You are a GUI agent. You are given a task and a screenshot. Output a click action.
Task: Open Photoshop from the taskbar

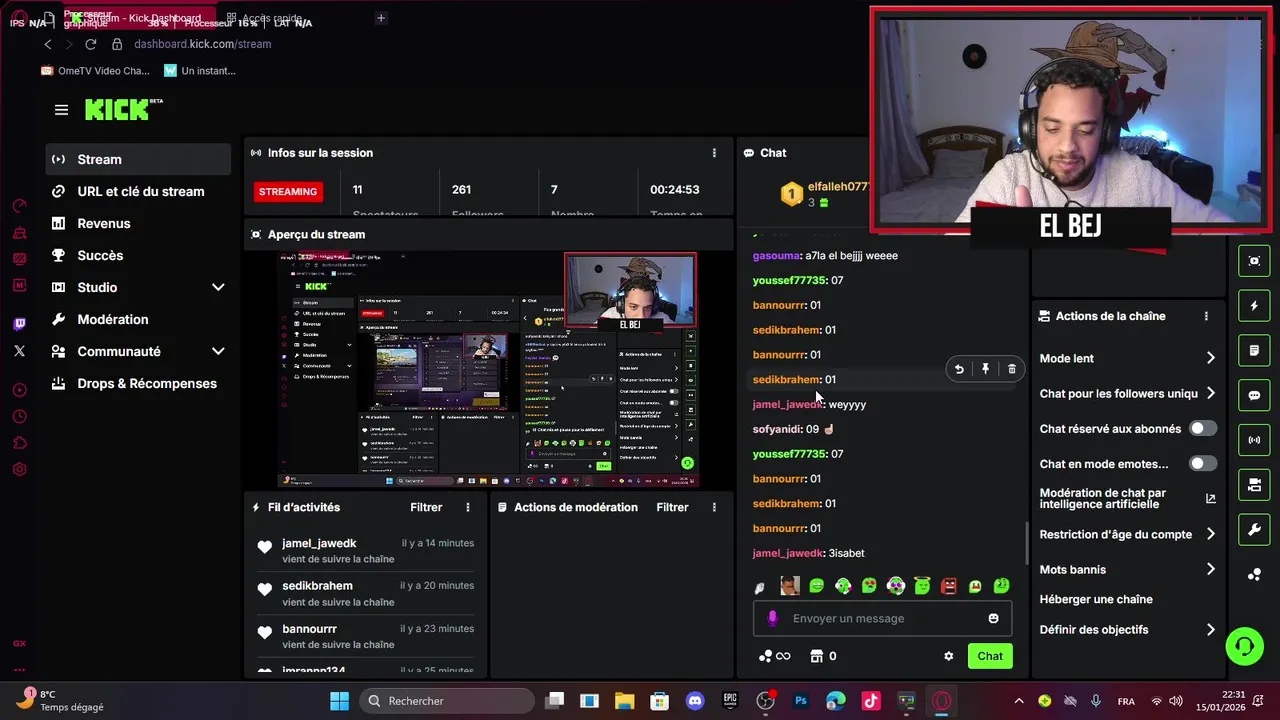pyautogui.click(x=801, y=701)
